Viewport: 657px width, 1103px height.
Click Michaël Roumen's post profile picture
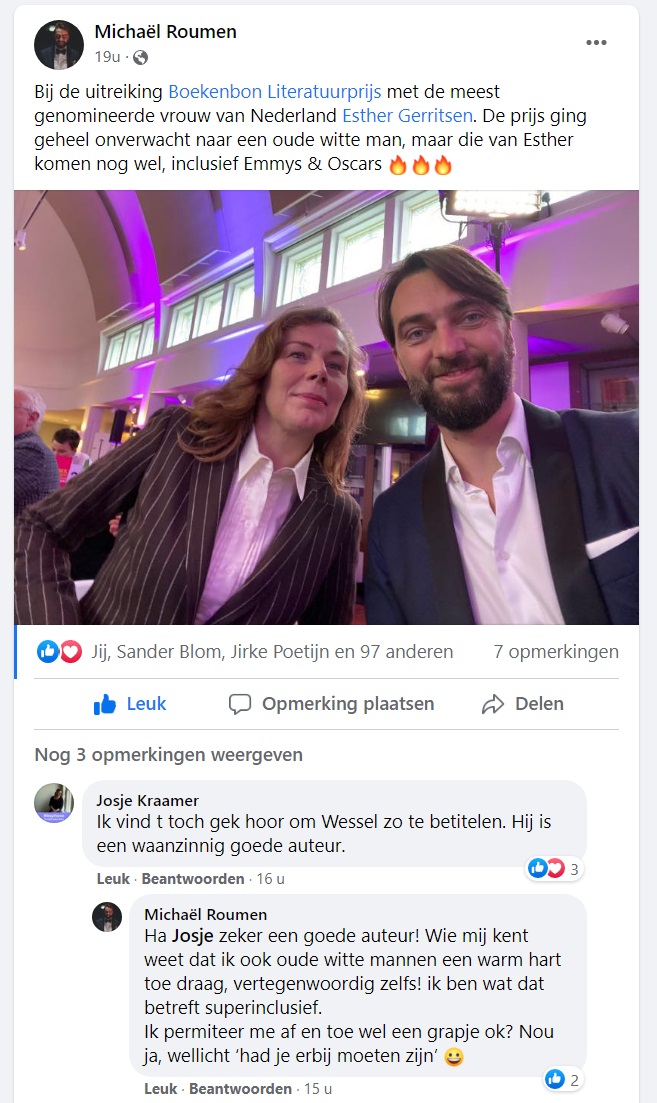[x=59, y=45]
